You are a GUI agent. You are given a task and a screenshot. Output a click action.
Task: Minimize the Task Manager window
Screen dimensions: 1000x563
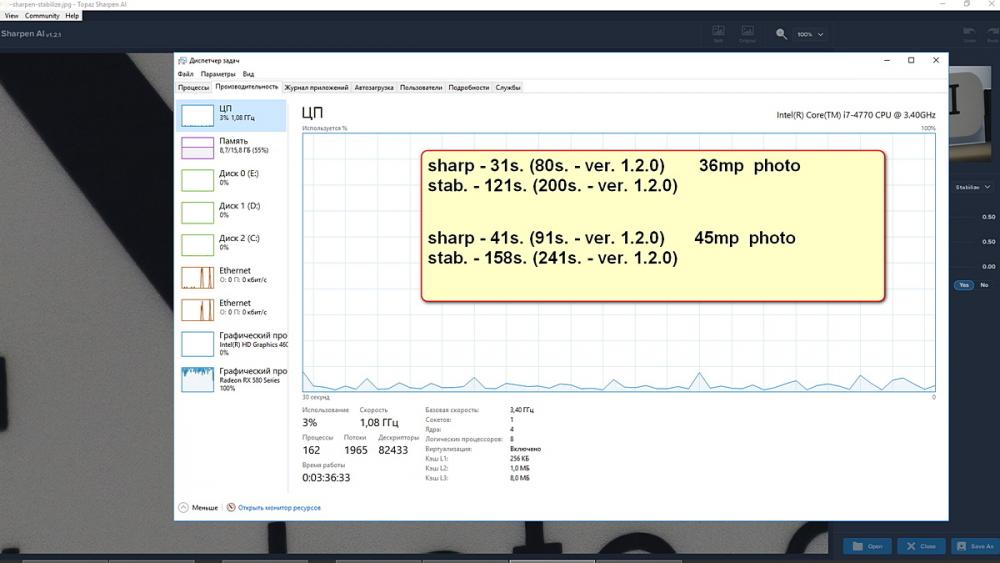pos(886,60)
